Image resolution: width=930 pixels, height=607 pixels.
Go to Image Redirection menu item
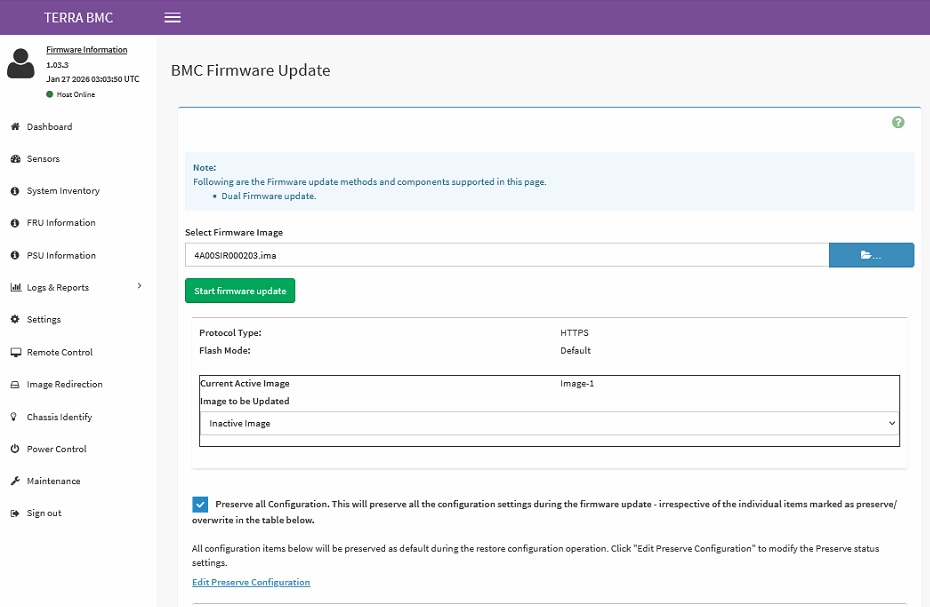[x=64, y=384]
